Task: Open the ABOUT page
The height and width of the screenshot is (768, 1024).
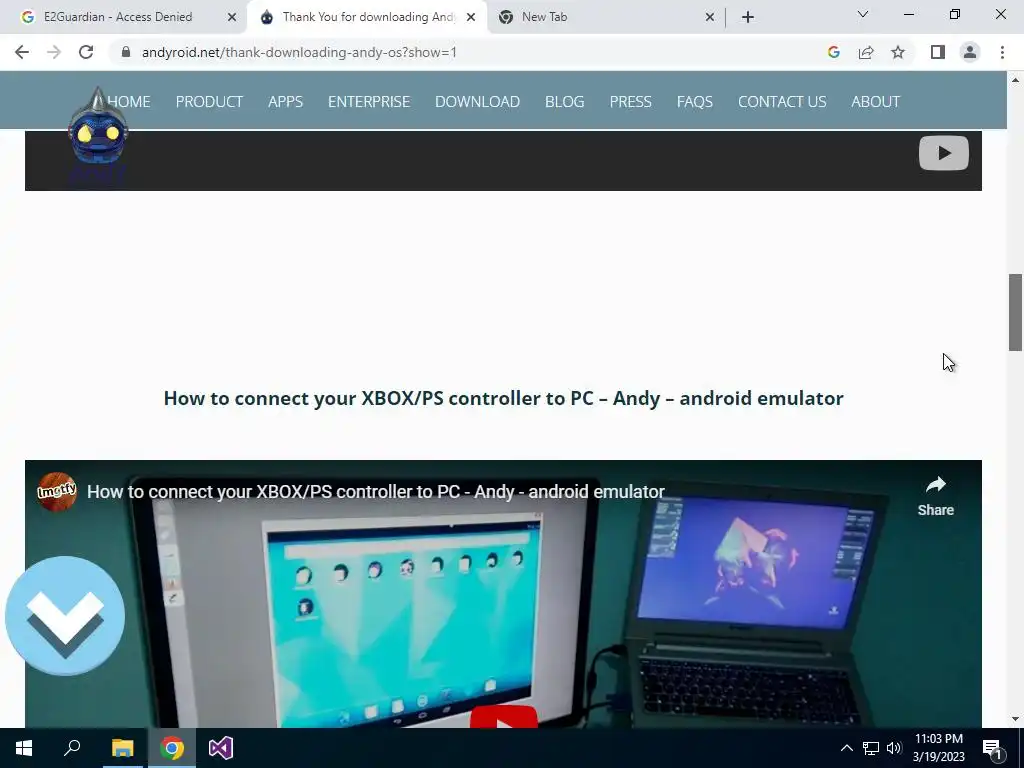Action: coord(875,102)
